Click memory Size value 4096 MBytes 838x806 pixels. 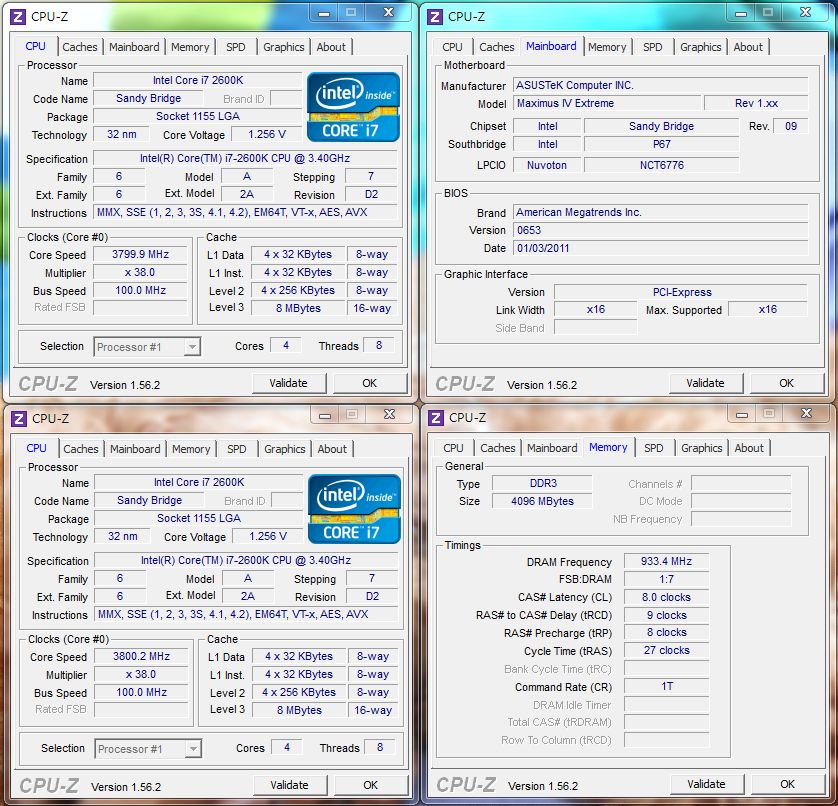pos(542,501)
